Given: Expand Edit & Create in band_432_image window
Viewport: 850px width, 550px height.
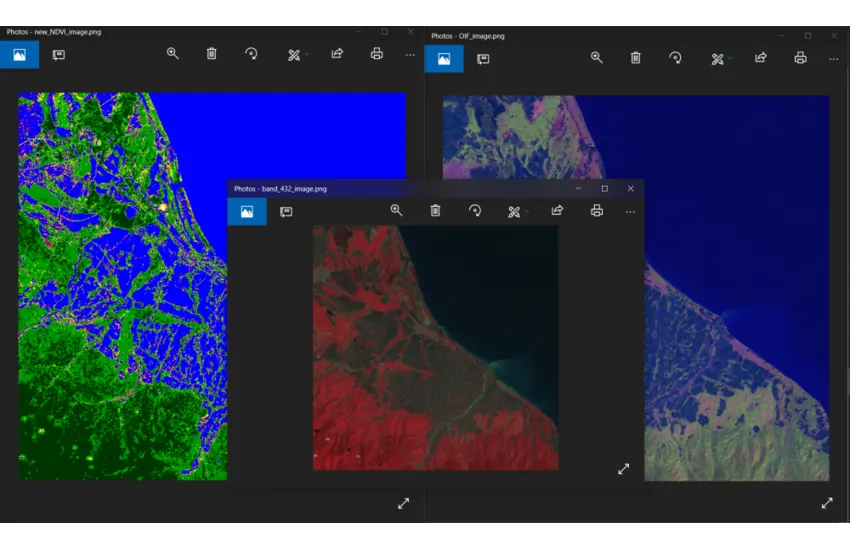Looking at the screenshot, I should 516,212.
